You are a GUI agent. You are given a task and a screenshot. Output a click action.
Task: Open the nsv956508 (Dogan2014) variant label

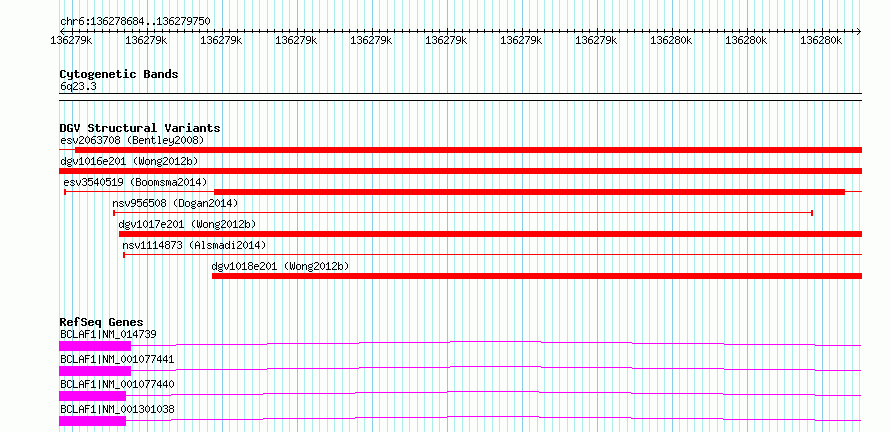(x=175, y=203)
